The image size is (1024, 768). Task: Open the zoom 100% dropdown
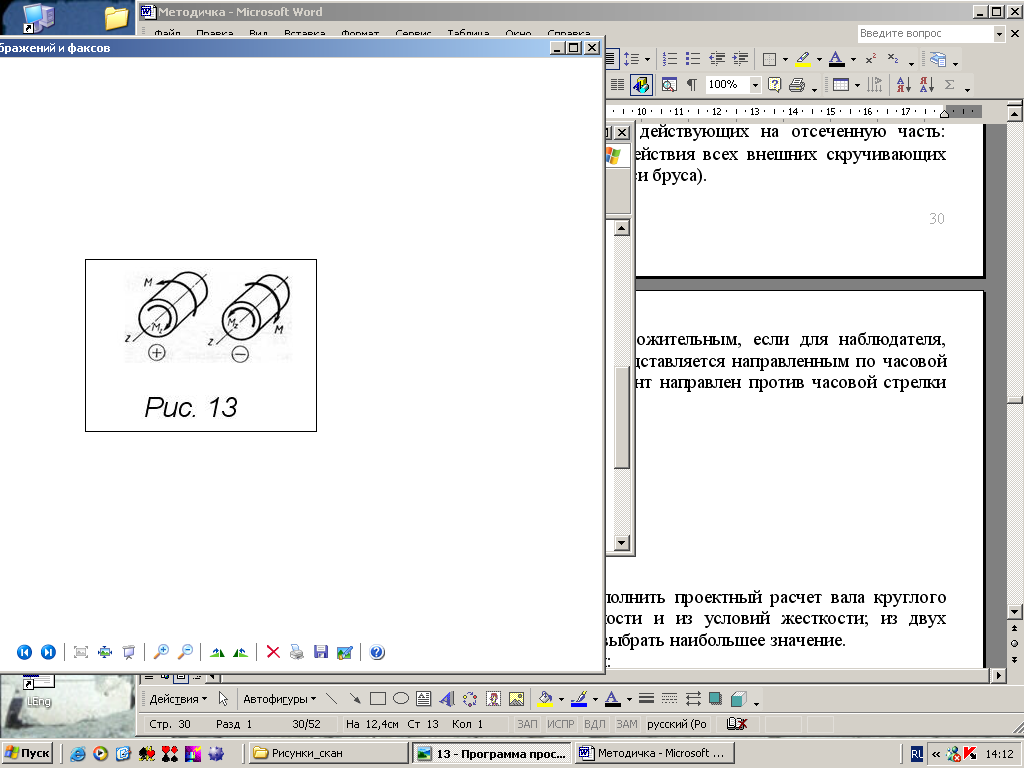[756, 85]
